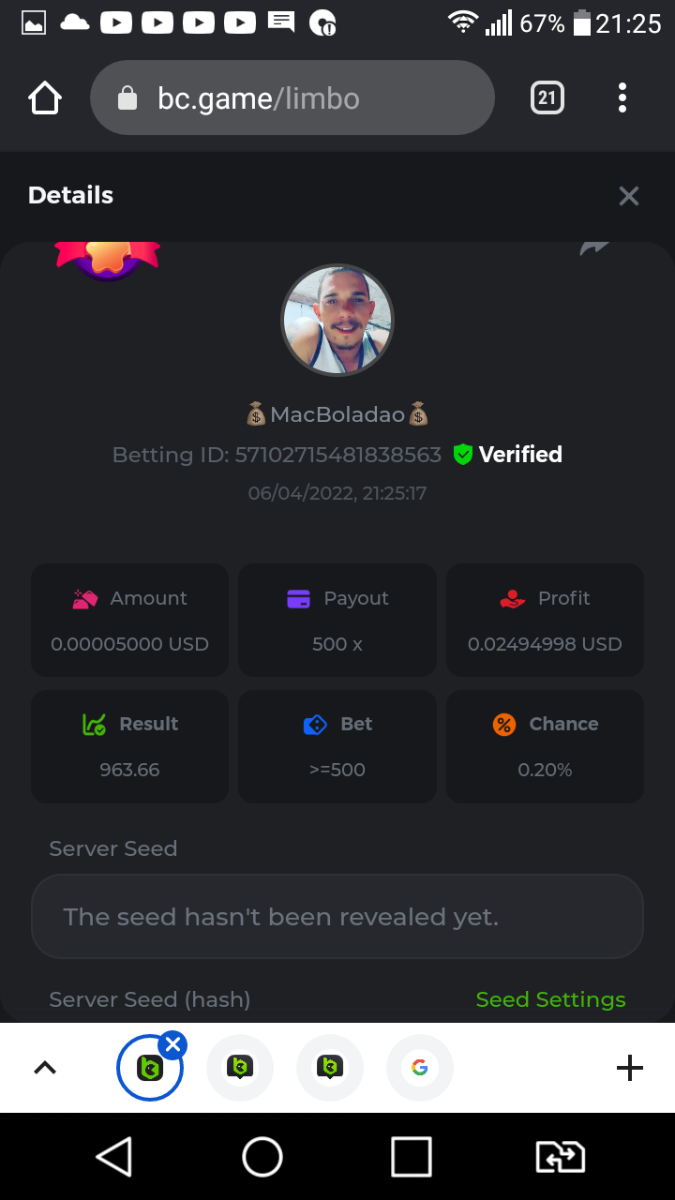Open the Seed Settings link

(550, 999)
